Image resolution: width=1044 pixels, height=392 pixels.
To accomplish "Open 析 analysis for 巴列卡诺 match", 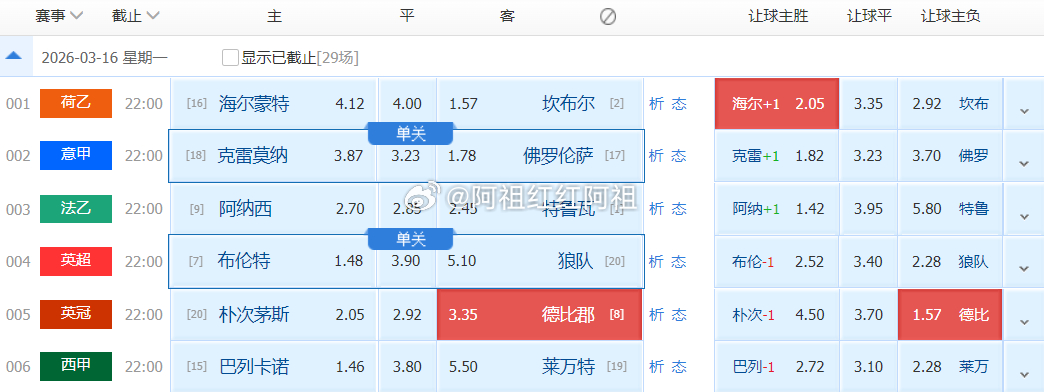I will (x=656, y=367).
